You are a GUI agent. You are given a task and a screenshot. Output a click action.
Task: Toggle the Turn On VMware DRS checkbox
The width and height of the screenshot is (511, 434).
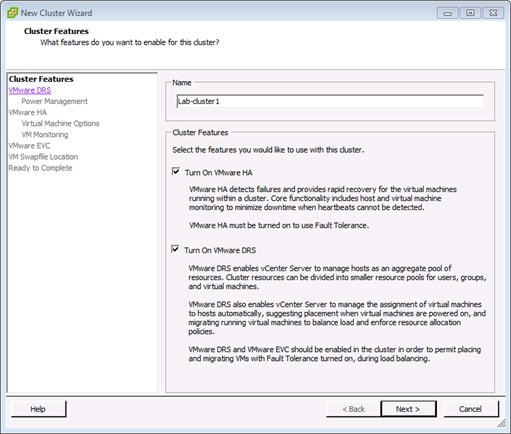tap(175, 249)
